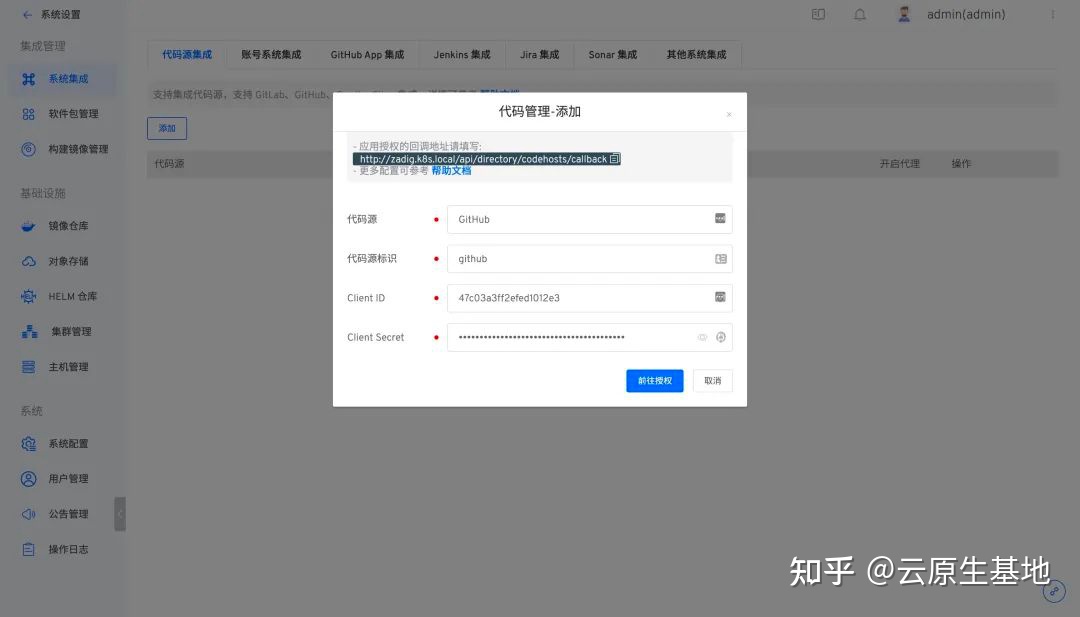Copy the callback URL using the copy icon

pos(617,158)
